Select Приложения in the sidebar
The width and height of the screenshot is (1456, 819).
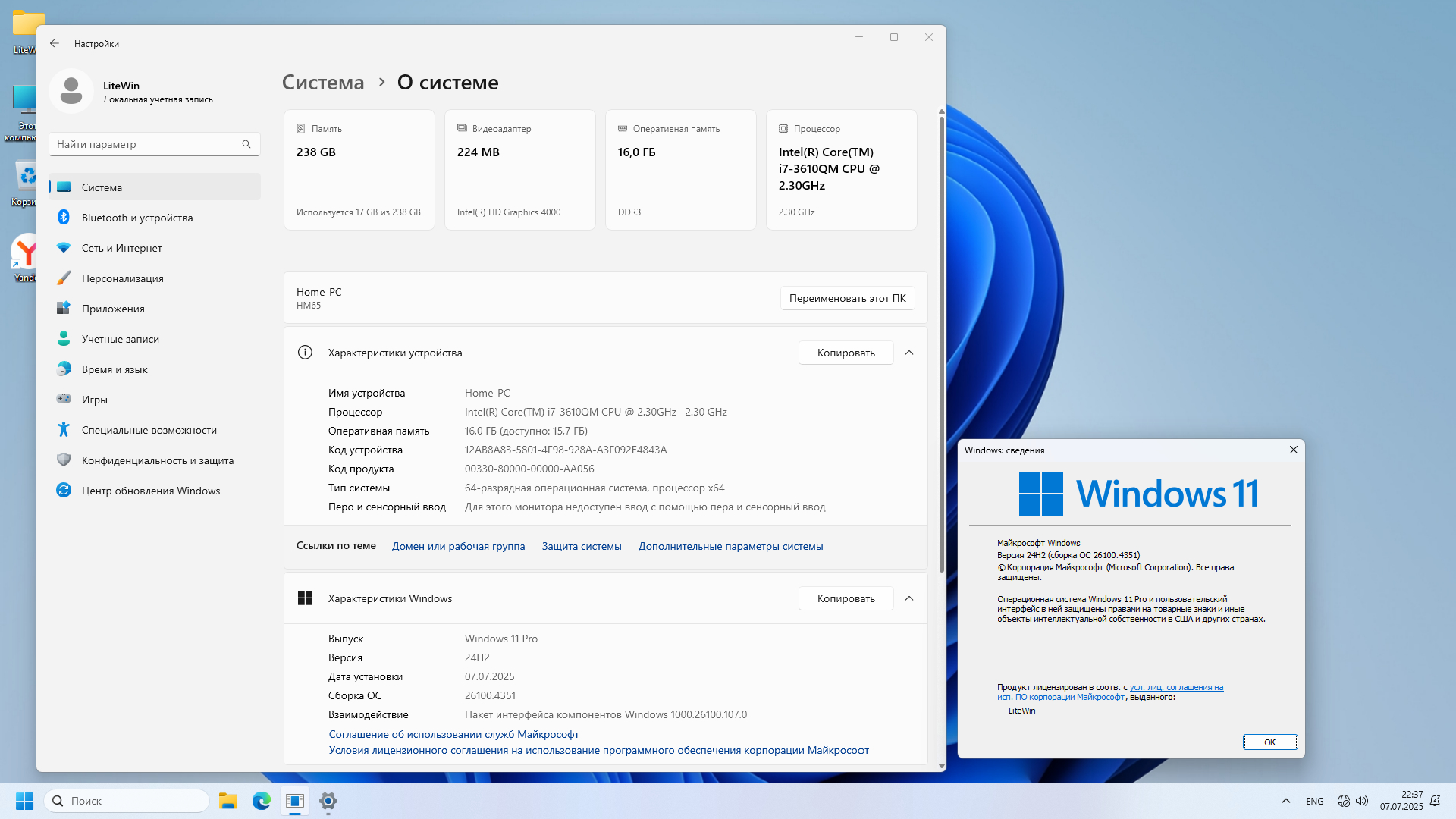(x=113, y=309)
